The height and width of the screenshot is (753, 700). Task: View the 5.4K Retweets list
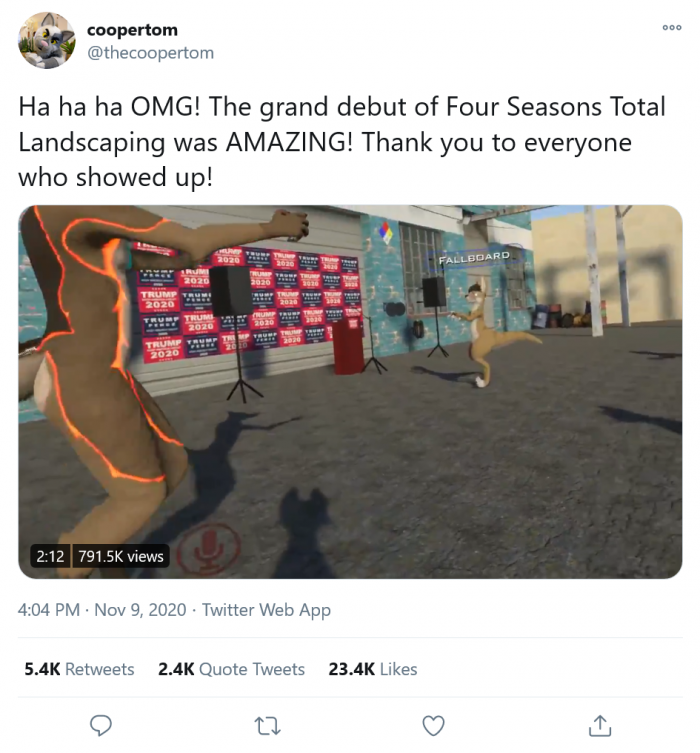(79, 669)
